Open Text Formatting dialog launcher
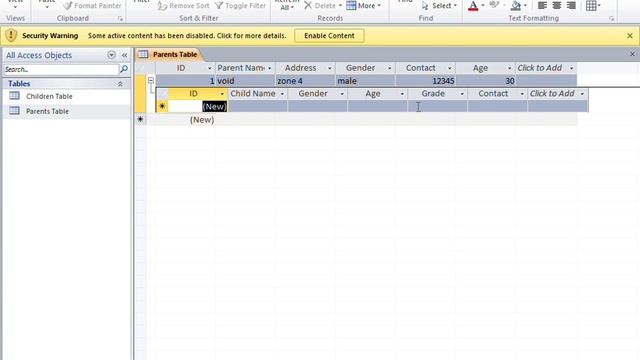Viewport: 640px width, 360px height. pos(611,18)
